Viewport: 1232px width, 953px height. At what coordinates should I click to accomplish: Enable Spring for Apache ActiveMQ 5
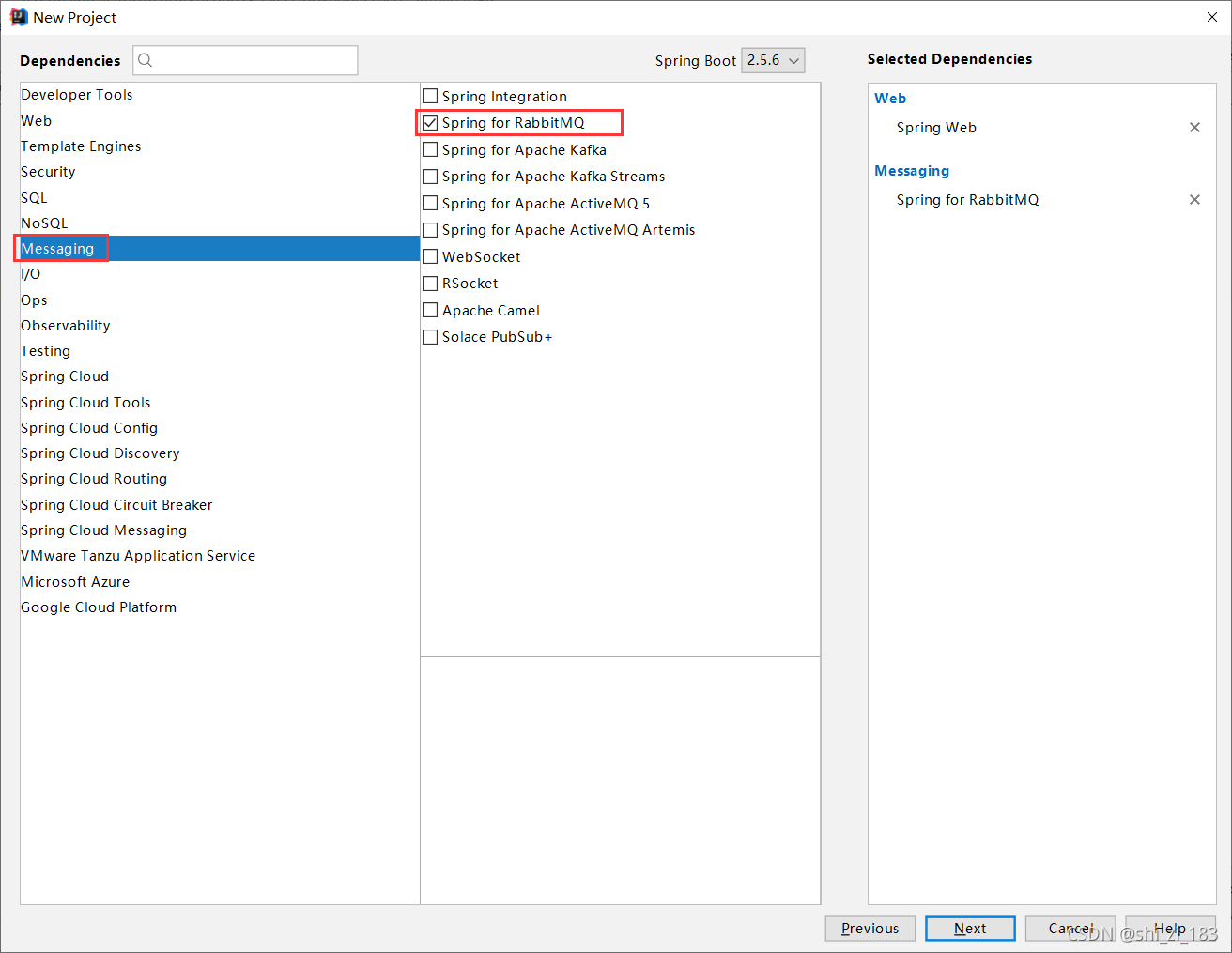point(430,203)
